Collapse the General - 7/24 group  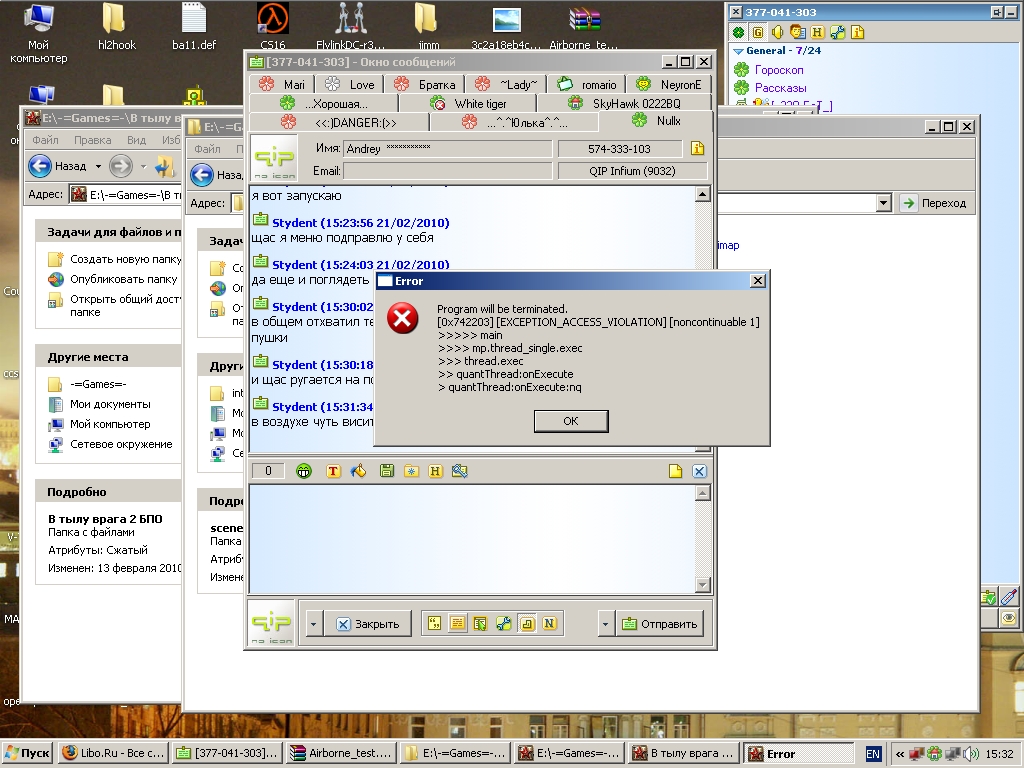coord(738,51)
